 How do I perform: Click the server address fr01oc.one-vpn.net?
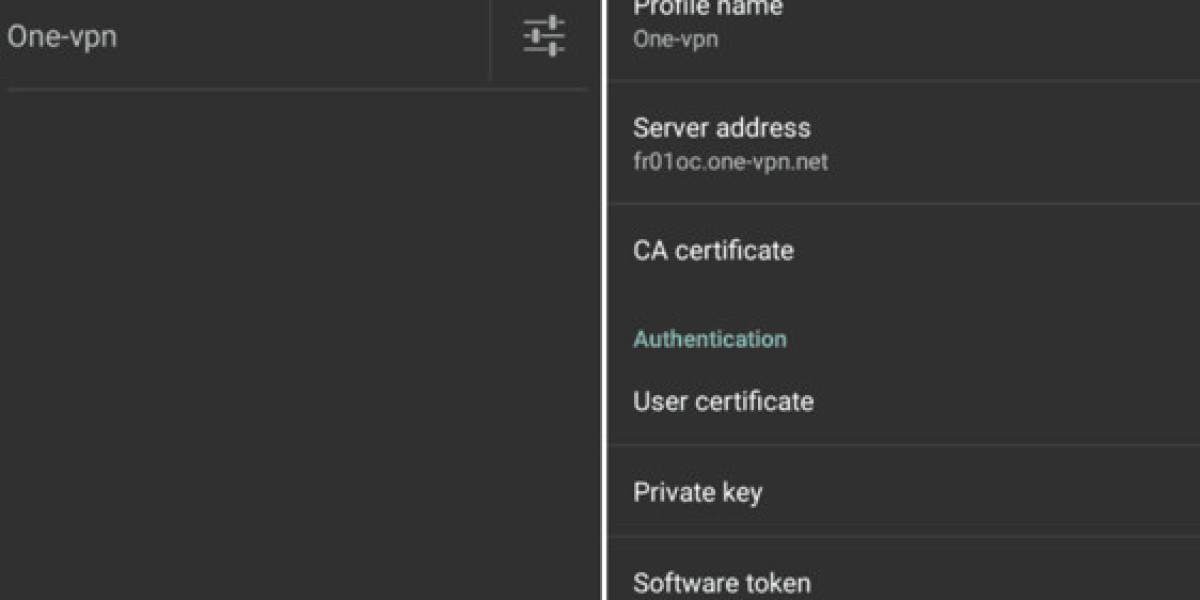click(730, 161)
